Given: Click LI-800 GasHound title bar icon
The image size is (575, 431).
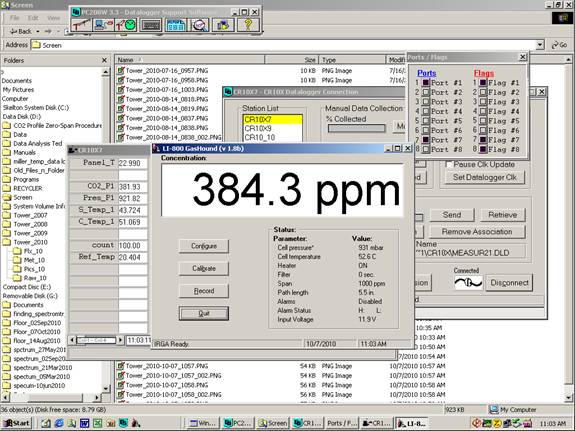Looking at the screenshot, I should [x=157, y=148].
